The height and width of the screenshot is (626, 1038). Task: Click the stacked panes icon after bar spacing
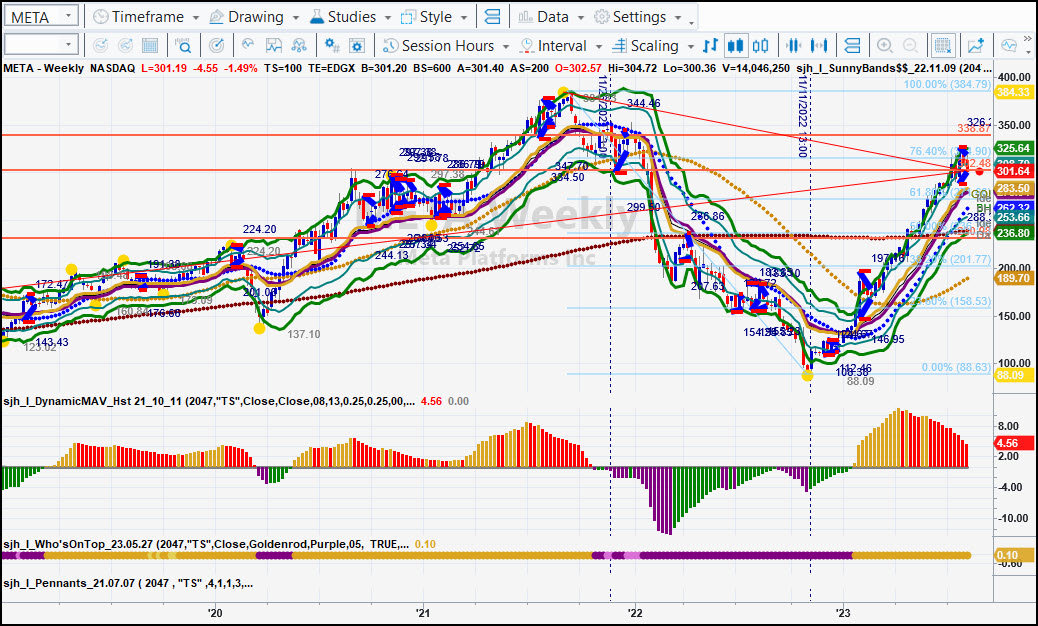click(x=853, y=46)
